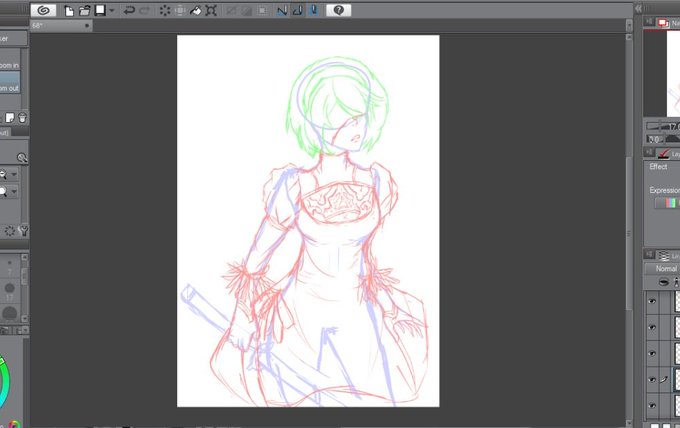
Task: Create a copy of the current sub tool
Action: coord(10,118)
